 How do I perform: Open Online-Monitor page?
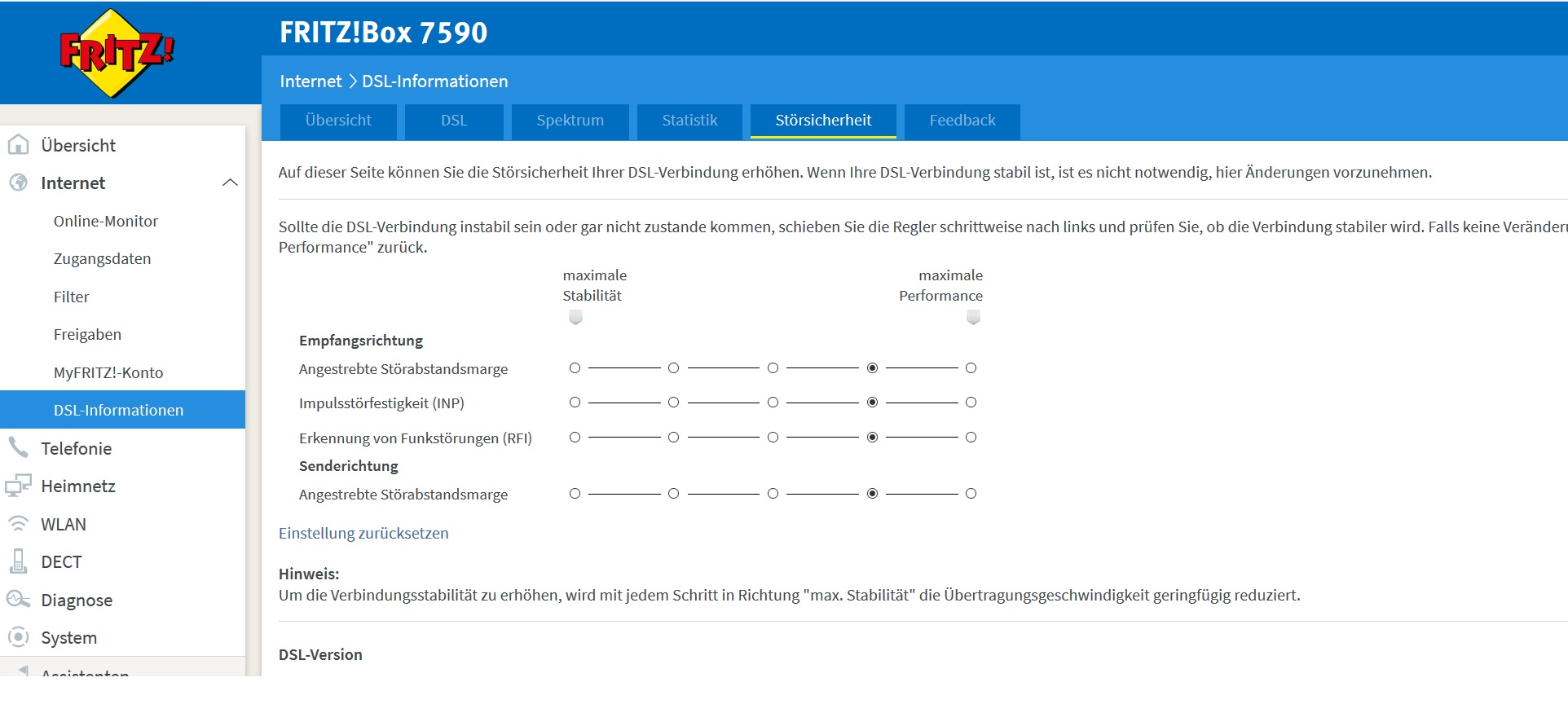(106, 221)
